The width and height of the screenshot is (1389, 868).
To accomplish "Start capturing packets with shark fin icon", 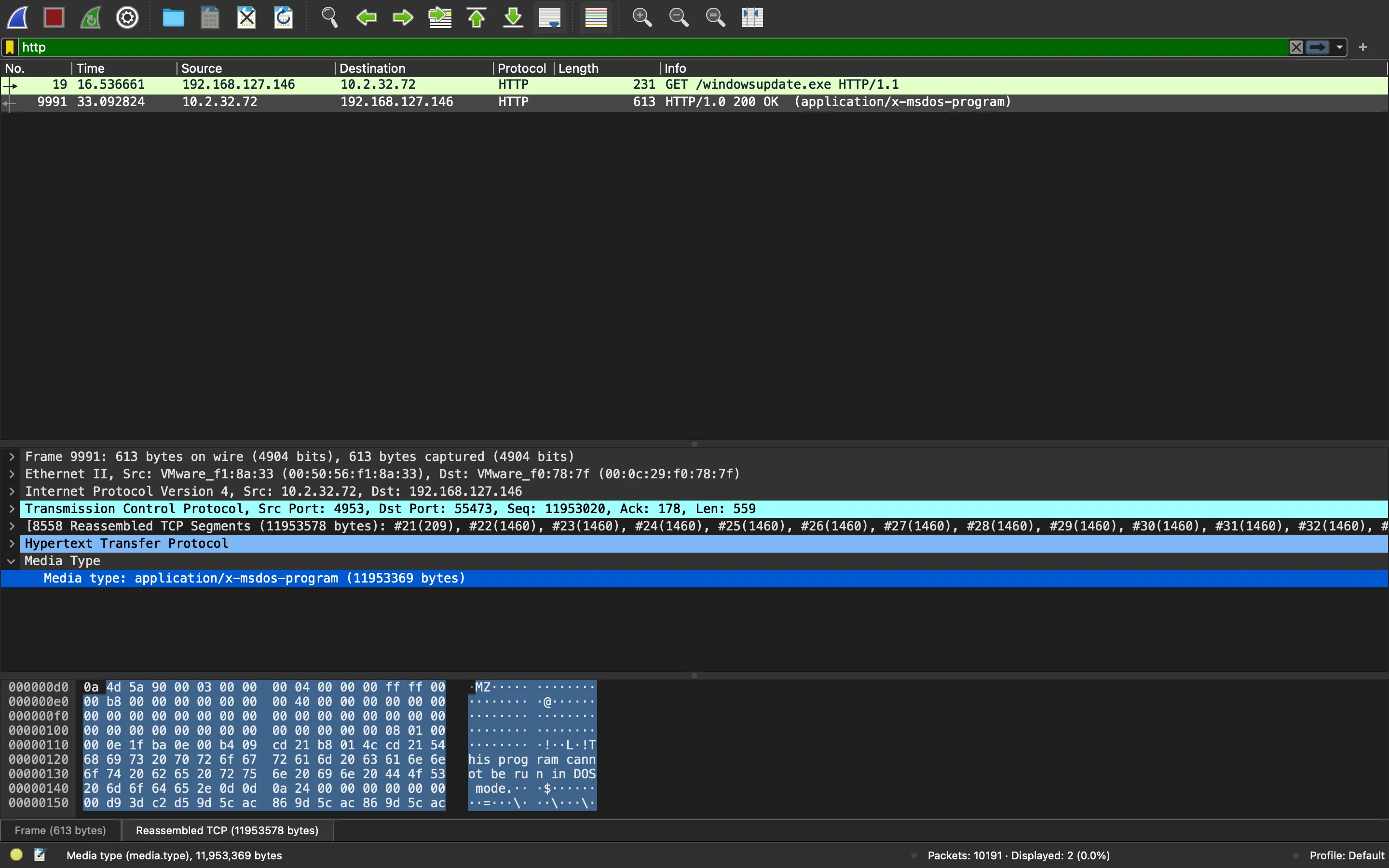I will tap(17, 17).
